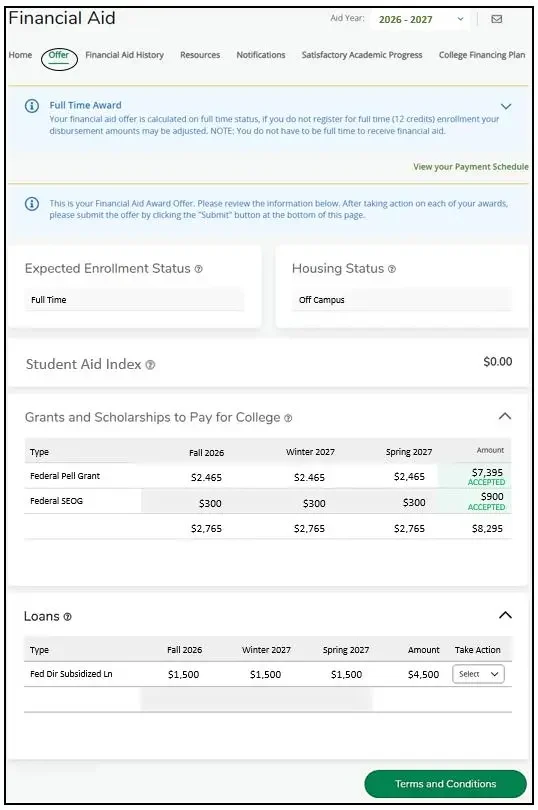Click the Federal SEOG row label
Screen dimensions: 538x810
[56, 501]
